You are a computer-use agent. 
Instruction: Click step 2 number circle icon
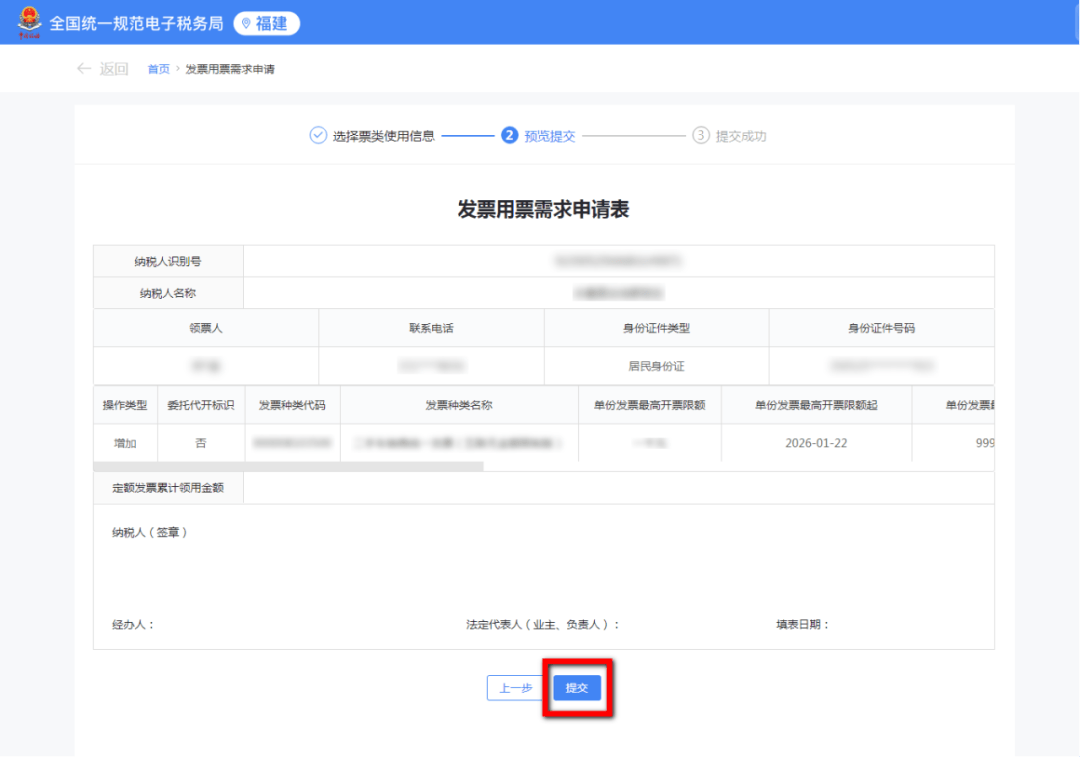pyautogui.click(x=509, y=135)
